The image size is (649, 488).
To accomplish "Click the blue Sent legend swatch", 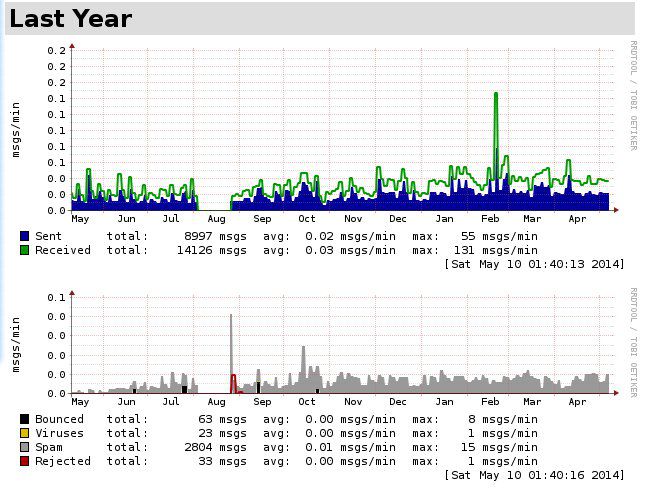I will point(25,236).
